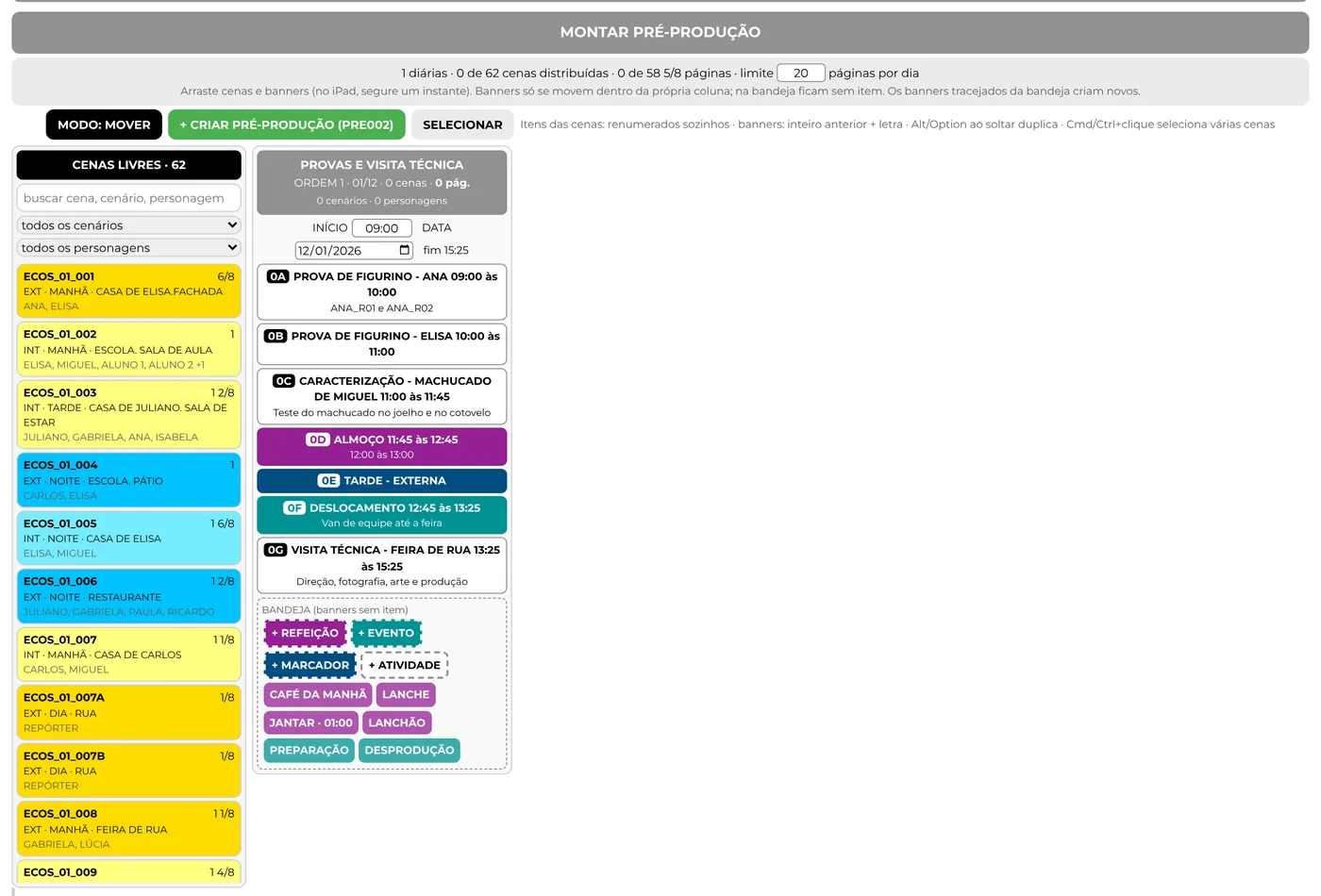The image size is (1321, 896).
Task: Click the PROVAS E VISITA TÉCNICA day header
Action: click(382, 182)
